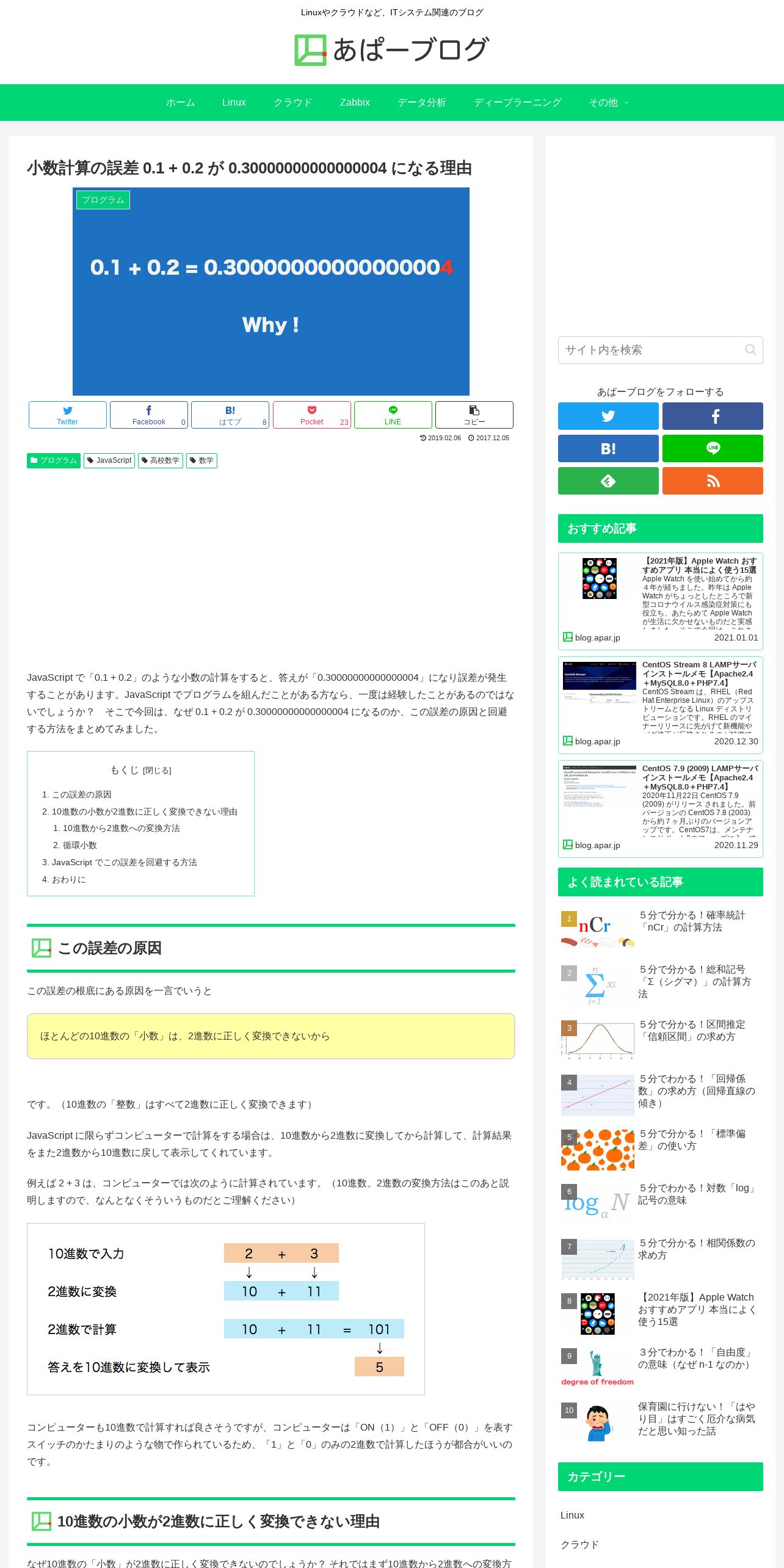Follow blog on Facebook in sidebar

[x=713, y=416]
